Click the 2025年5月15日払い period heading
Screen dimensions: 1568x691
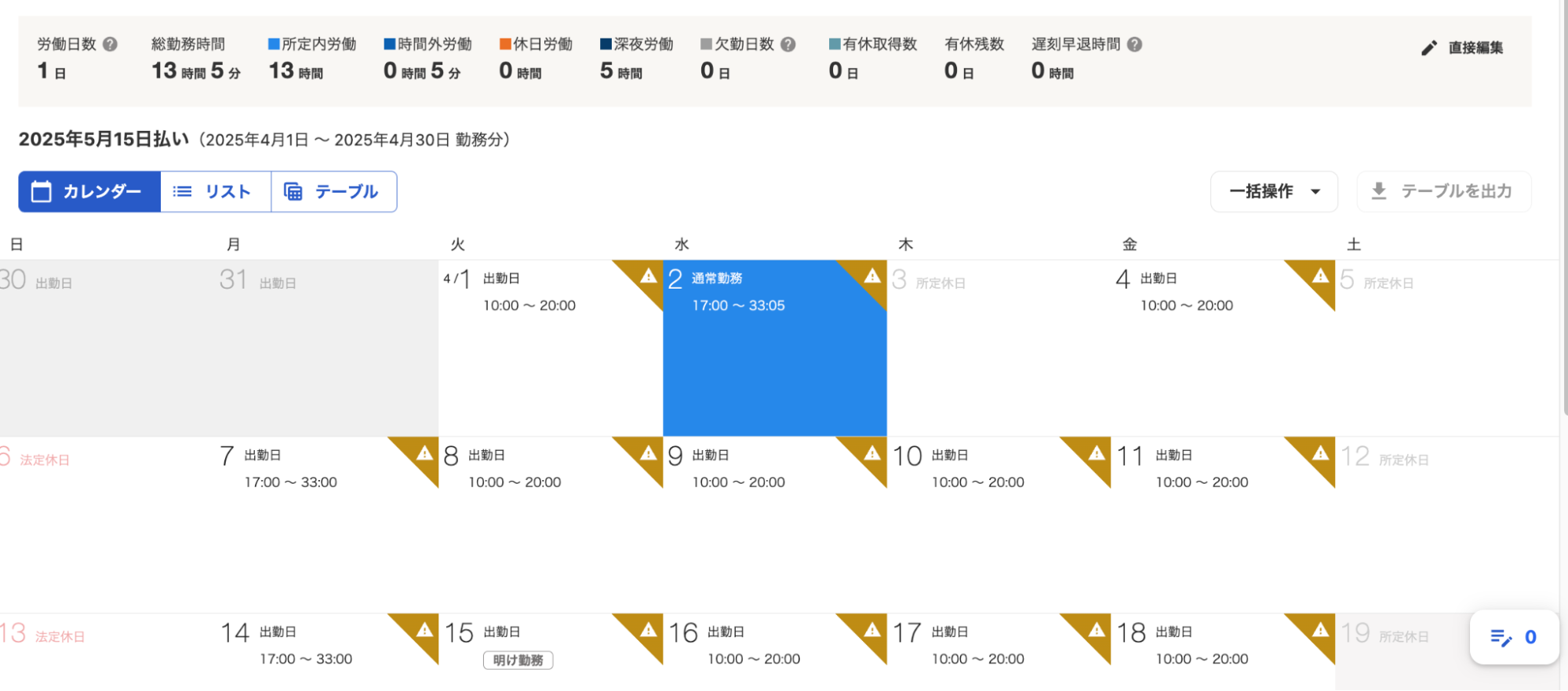(x=104, y=140)
